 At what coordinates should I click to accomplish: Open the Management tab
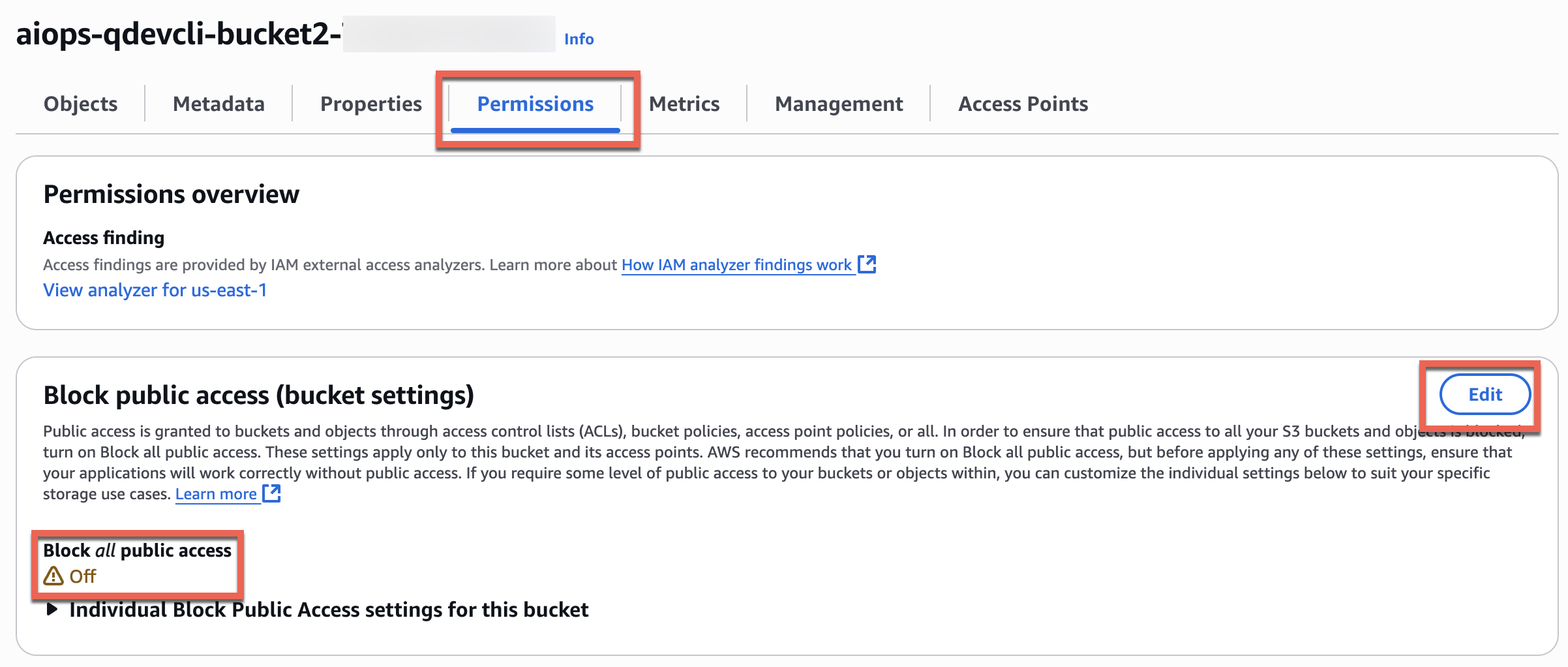838,103
